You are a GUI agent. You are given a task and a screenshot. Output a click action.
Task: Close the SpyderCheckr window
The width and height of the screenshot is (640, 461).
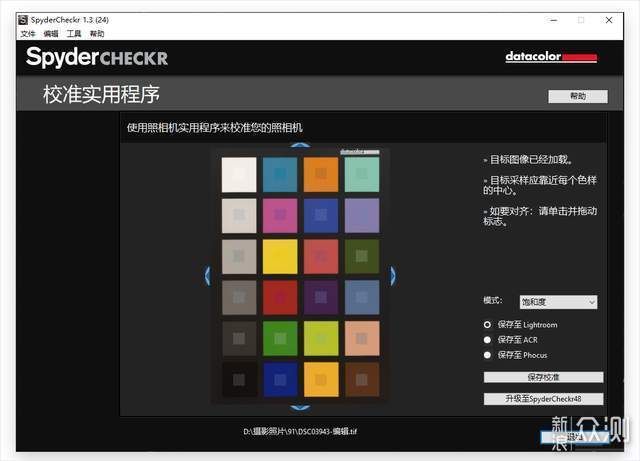point(609,20)
